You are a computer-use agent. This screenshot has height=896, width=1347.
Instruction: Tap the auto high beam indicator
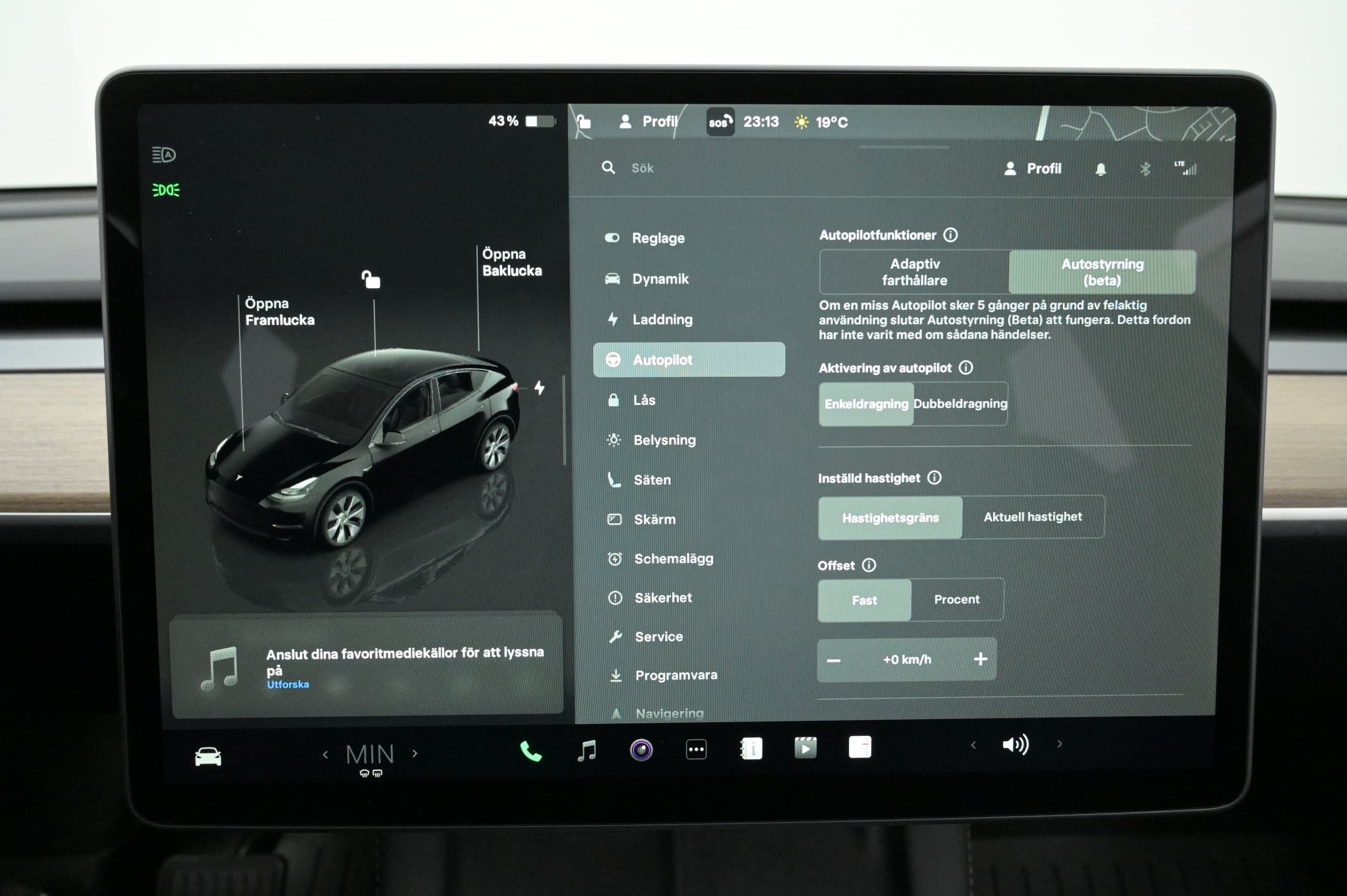(x=164, y=155)
